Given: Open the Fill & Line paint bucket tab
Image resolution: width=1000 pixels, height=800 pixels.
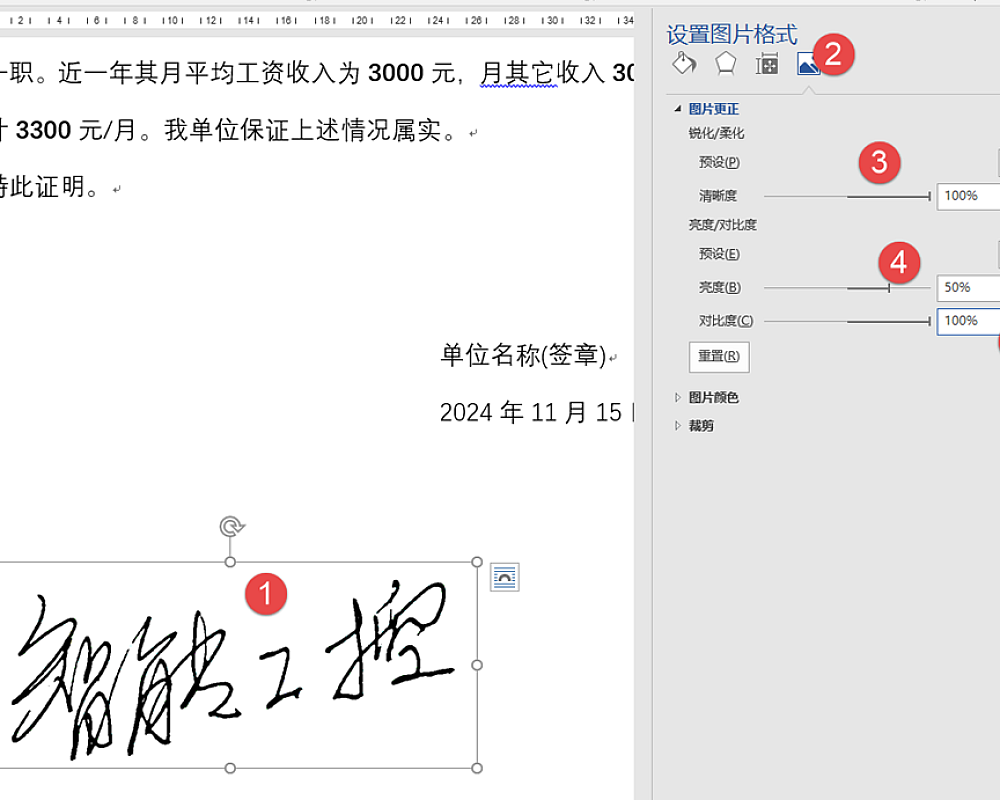Looking at the screenshot, I should (684, 64).
